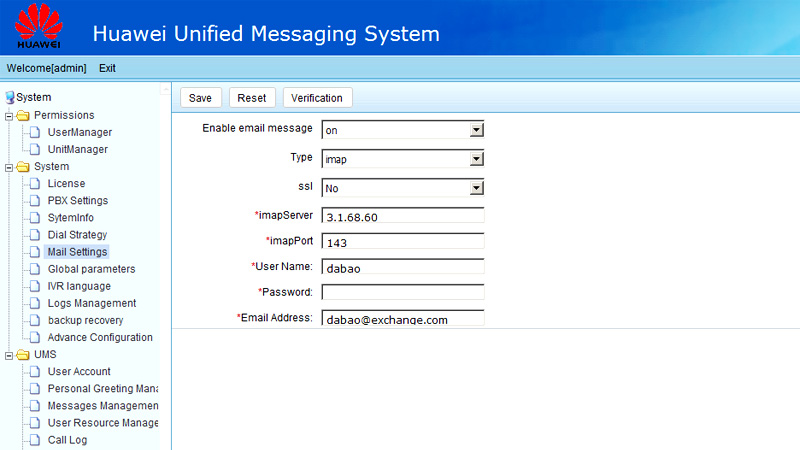The image size is (800, 450).
Task: Click the page icon beside Logs Management
Action: pos(35,303)
